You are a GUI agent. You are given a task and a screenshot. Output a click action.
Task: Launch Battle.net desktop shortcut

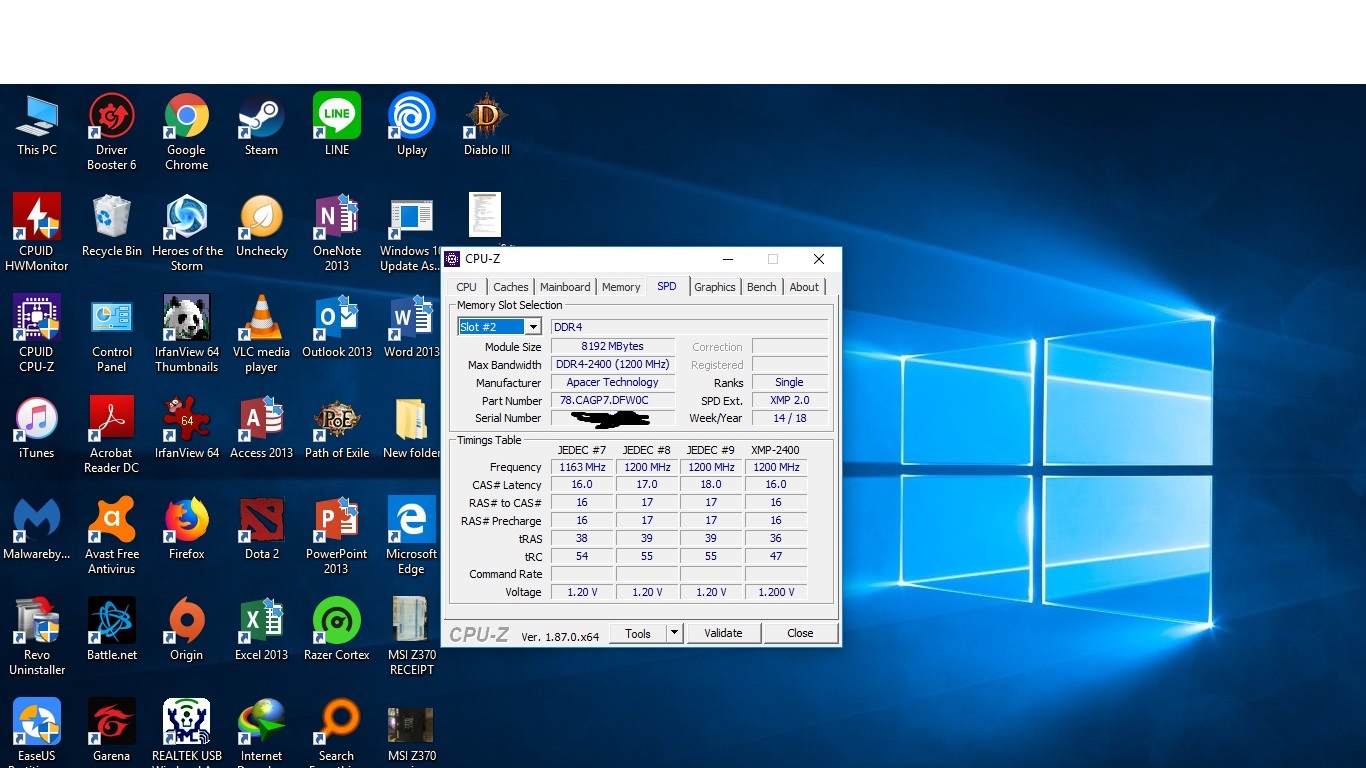coord(112,630)
